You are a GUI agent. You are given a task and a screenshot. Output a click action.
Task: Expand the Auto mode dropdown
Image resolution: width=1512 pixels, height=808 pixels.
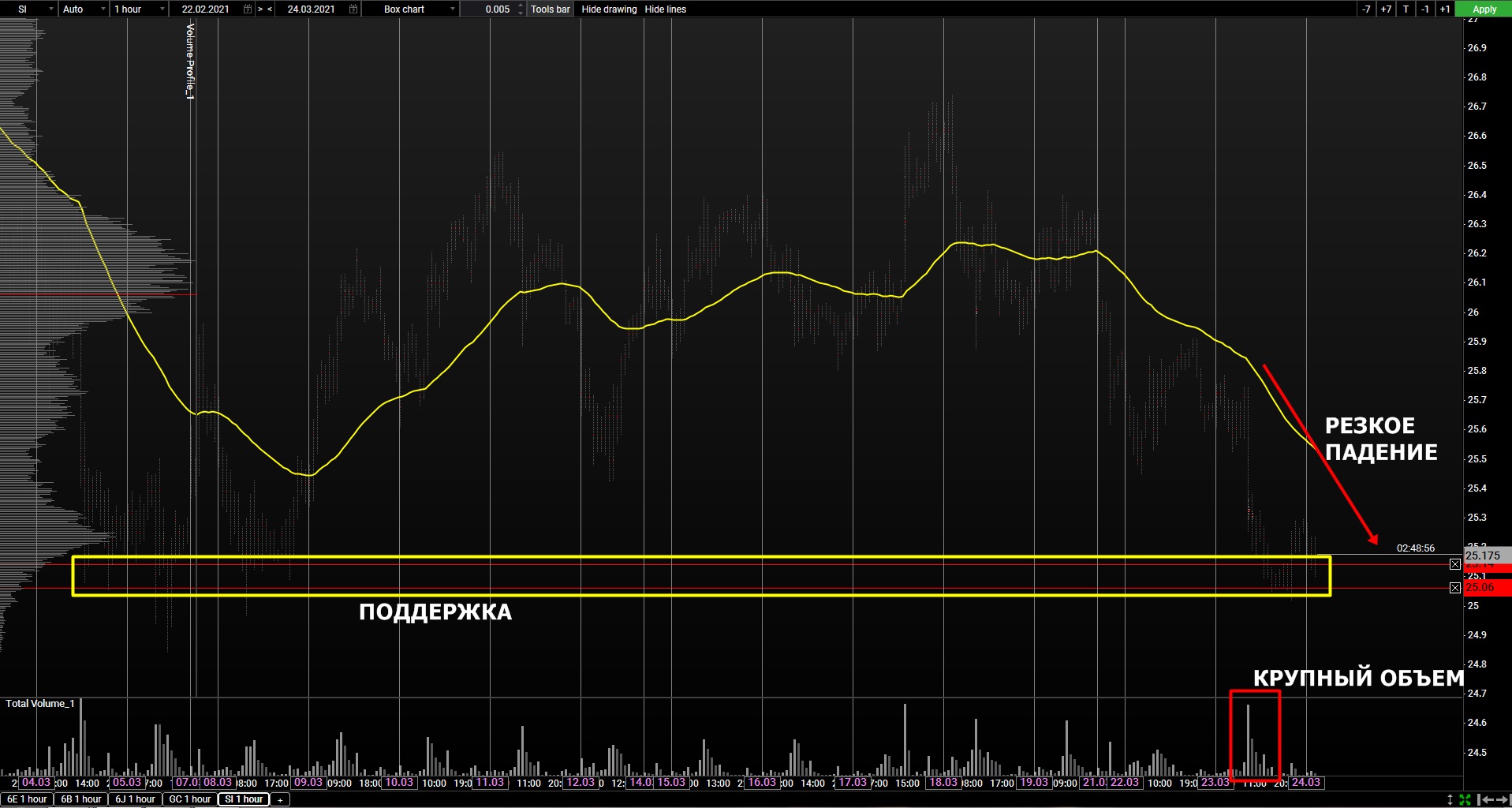pyautogui.click(x=84, y=9)
